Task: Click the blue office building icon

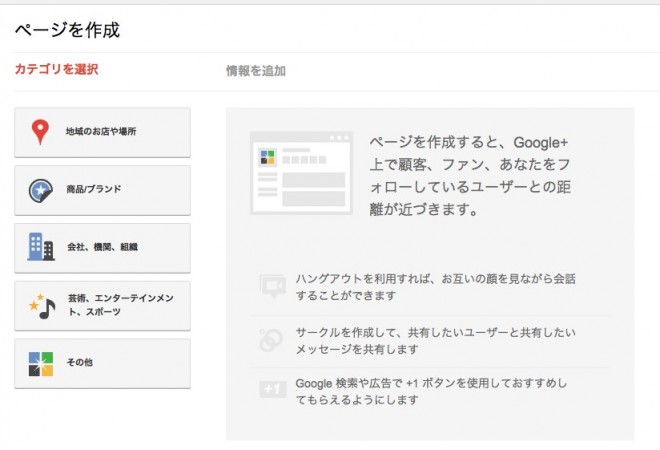Action: click(x=40, y=247)
